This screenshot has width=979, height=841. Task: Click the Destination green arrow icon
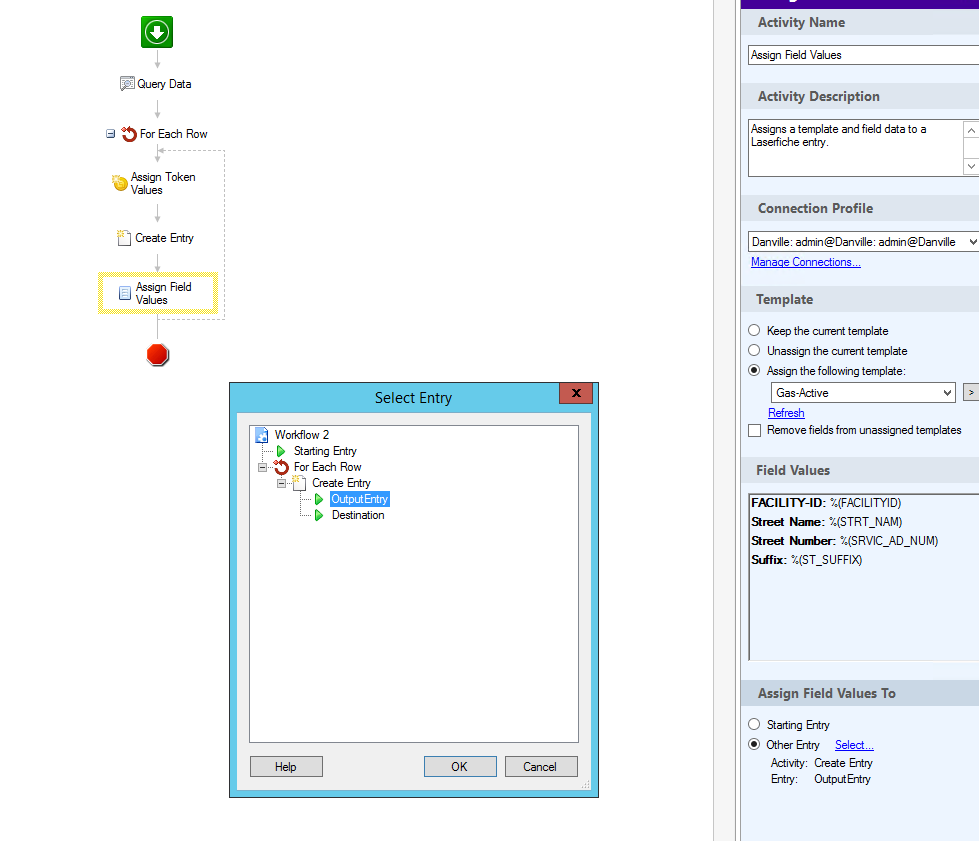(319, 515)
